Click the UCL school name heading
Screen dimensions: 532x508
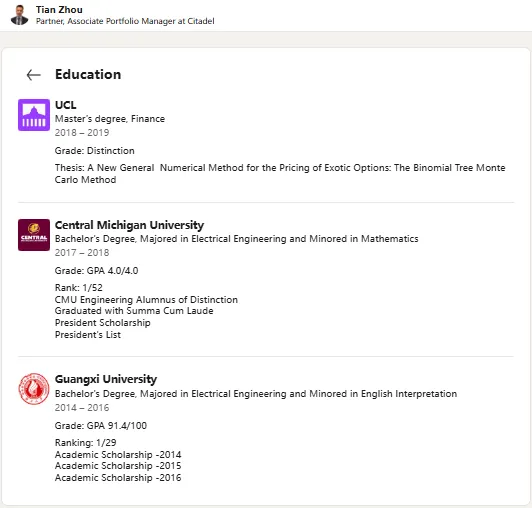pyautogui.click(x=65, y=105)
